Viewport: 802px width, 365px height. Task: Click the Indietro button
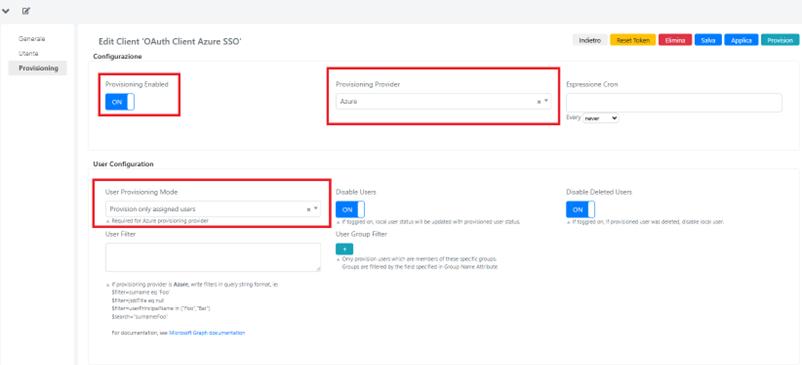pyautogui.click(x=590, y=40)
